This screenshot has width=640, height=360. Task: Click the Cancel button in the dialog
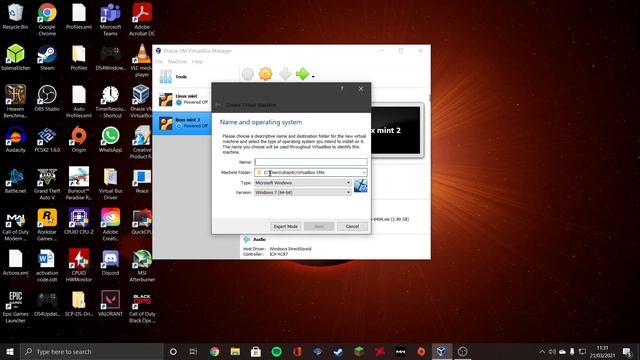coord(352,227)
